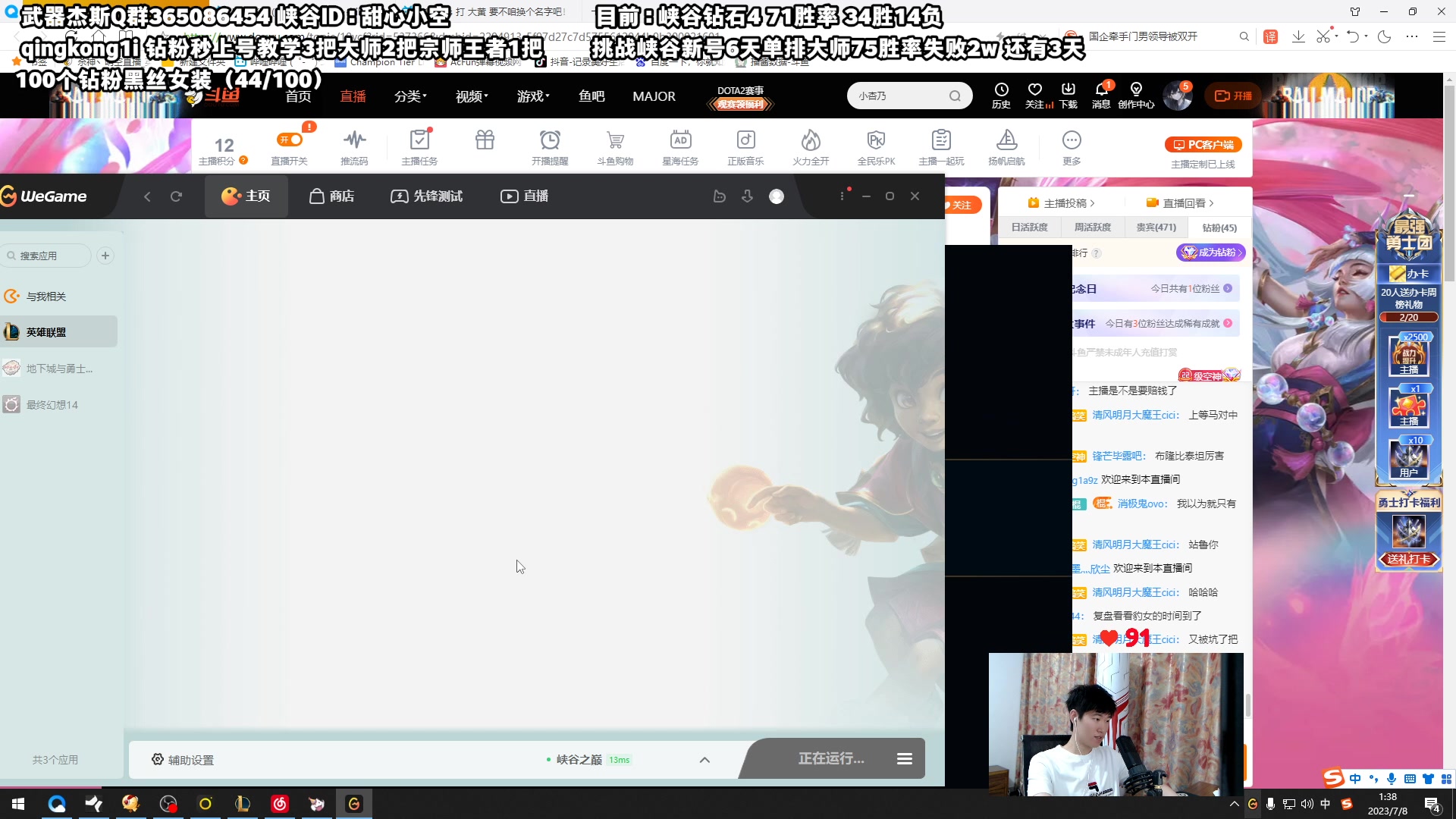The width and height of the screenshot is (1456, 819).
Task: Switch to 周活跃度 tab
Action: click(1093, 227)
